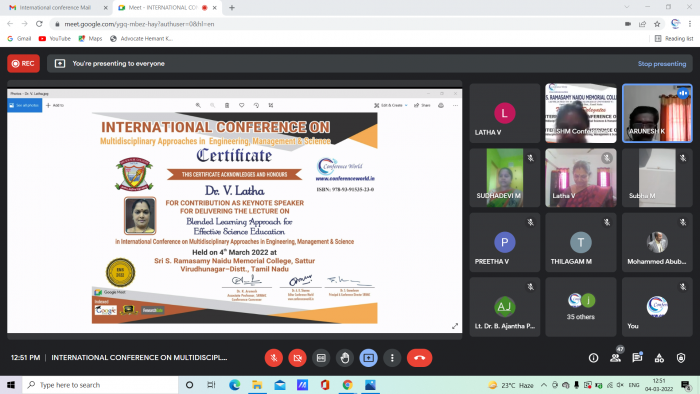Raise hand using the hand icon

pyautogui.click(x=345, y=358)
